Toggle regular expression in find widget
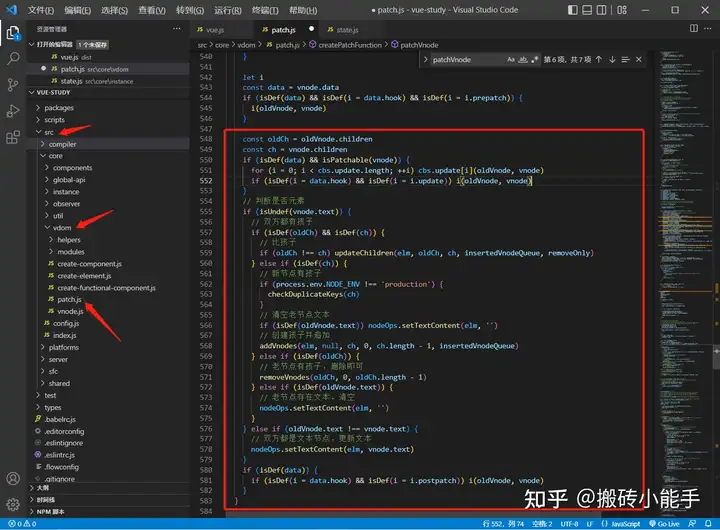 pos(534,60)
